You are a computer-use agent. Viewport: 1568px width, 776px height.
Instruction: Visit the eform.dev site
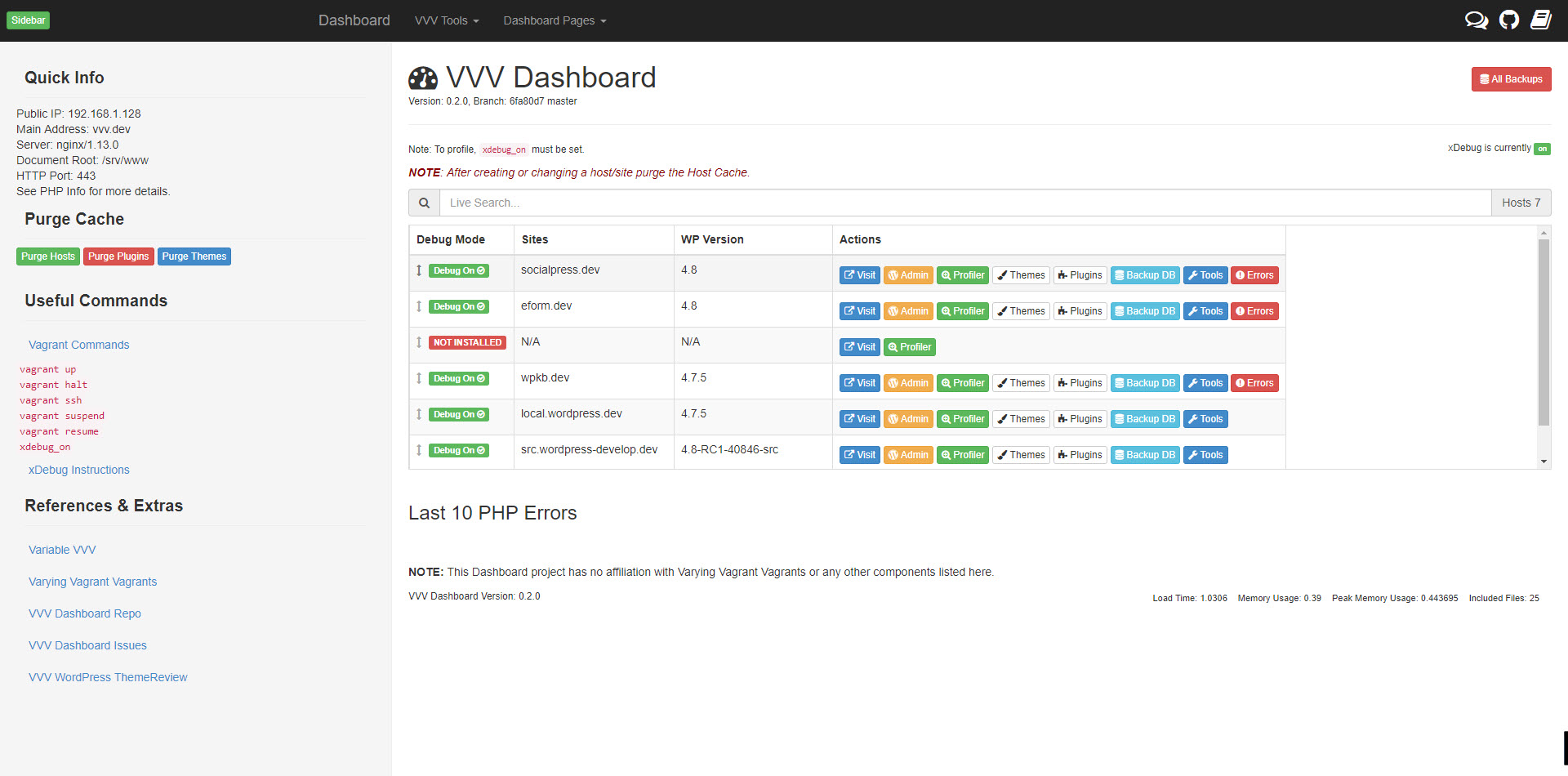[x=859, y=311]
